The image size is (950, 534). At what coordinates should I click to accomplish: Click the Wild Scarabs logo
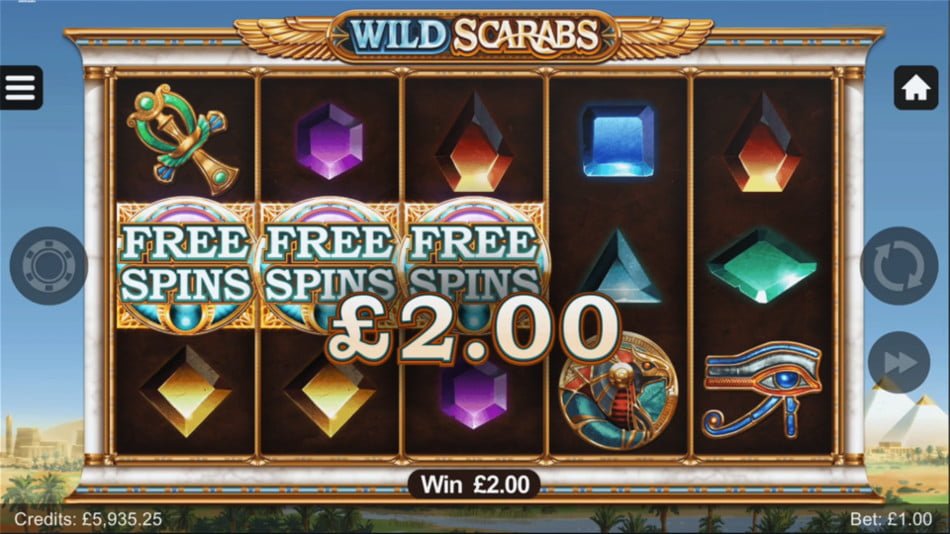474,35
